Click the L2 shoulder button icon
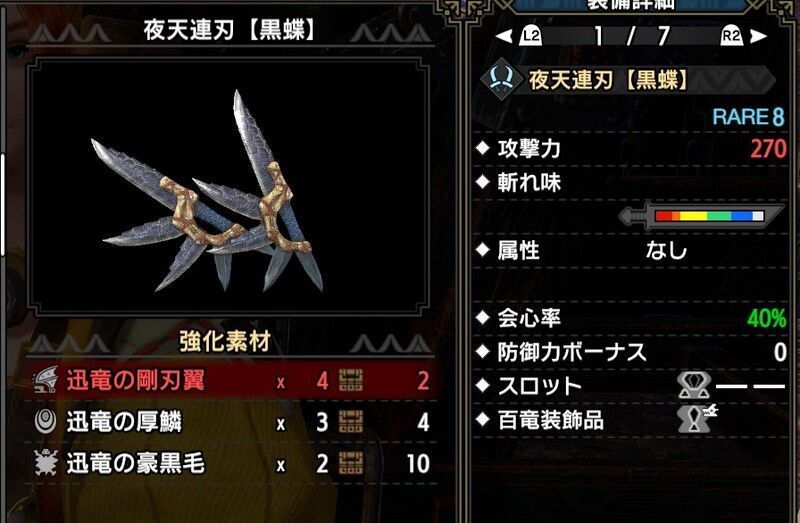This screenshot has width=800, height=523. click(531, 36)
